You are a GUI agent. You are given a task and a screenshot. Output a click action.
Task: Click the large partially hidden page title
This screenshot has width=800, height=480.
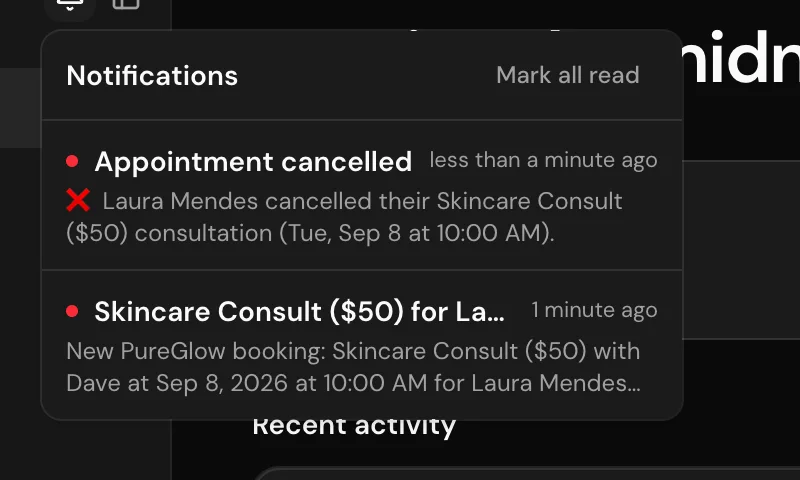pos(741,57)
